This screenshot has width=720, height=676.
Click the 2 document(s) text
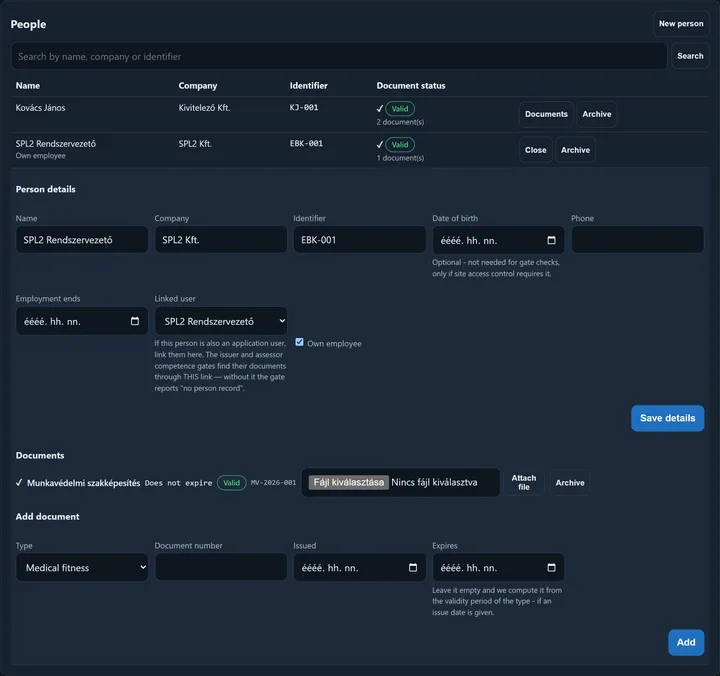(x=400, y=122)
